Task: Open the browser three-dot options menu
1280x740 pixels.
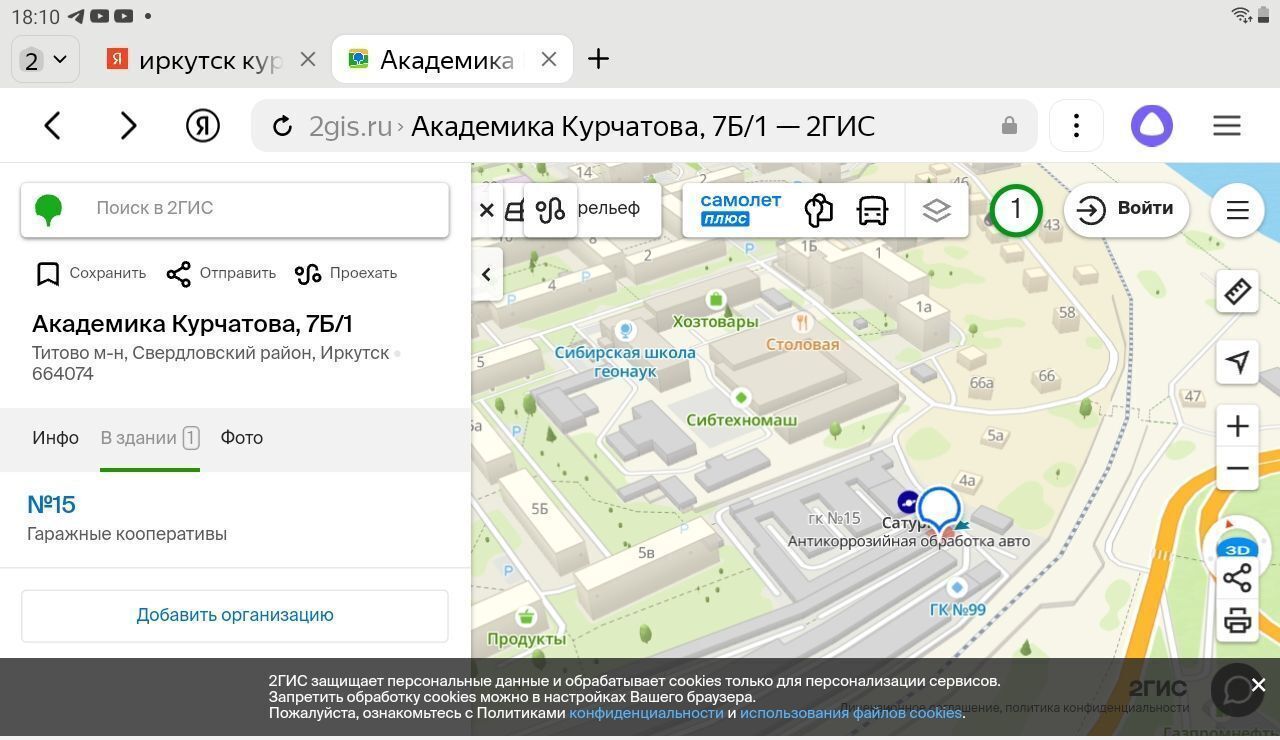Action: (x=1076, y=126)
